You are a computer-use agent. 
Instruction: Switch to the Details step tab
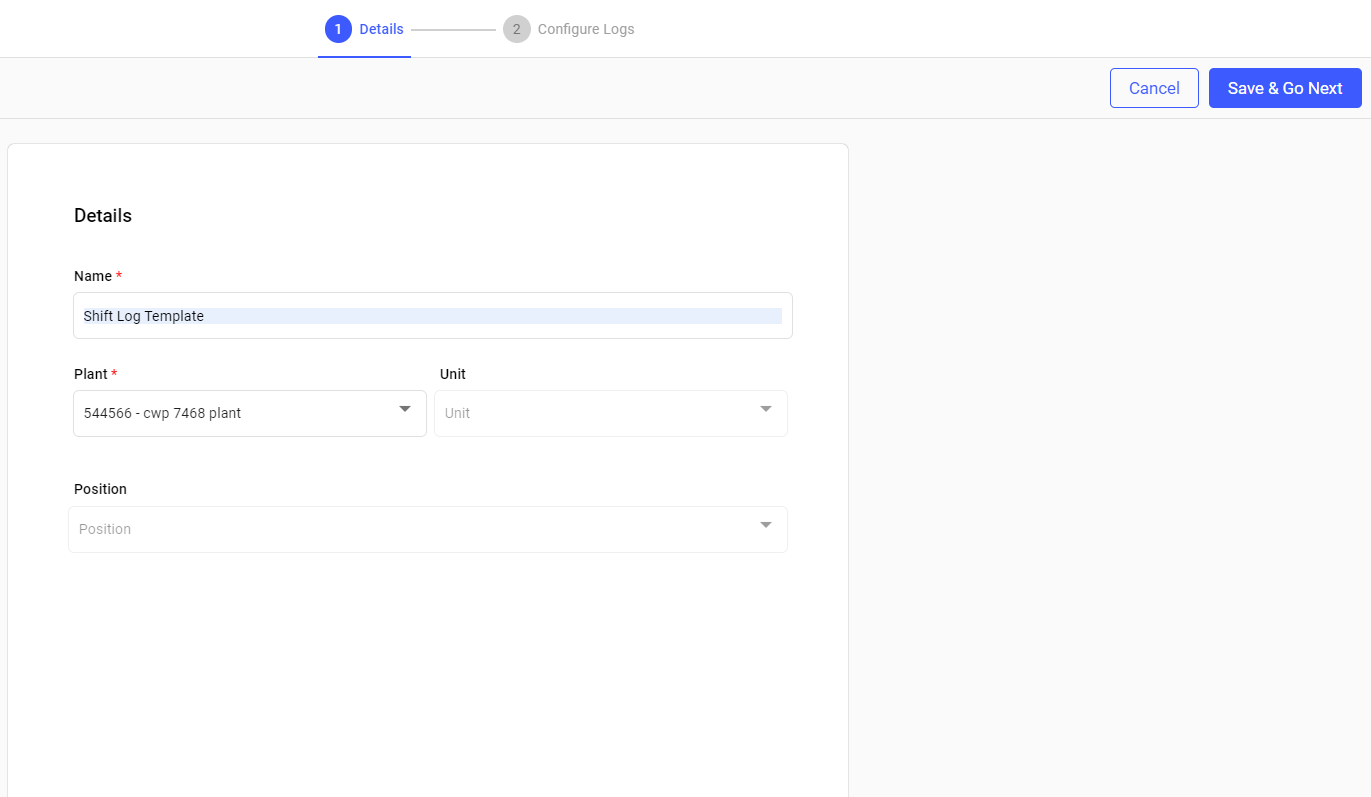pyautogui.click(x=381, y=29)
